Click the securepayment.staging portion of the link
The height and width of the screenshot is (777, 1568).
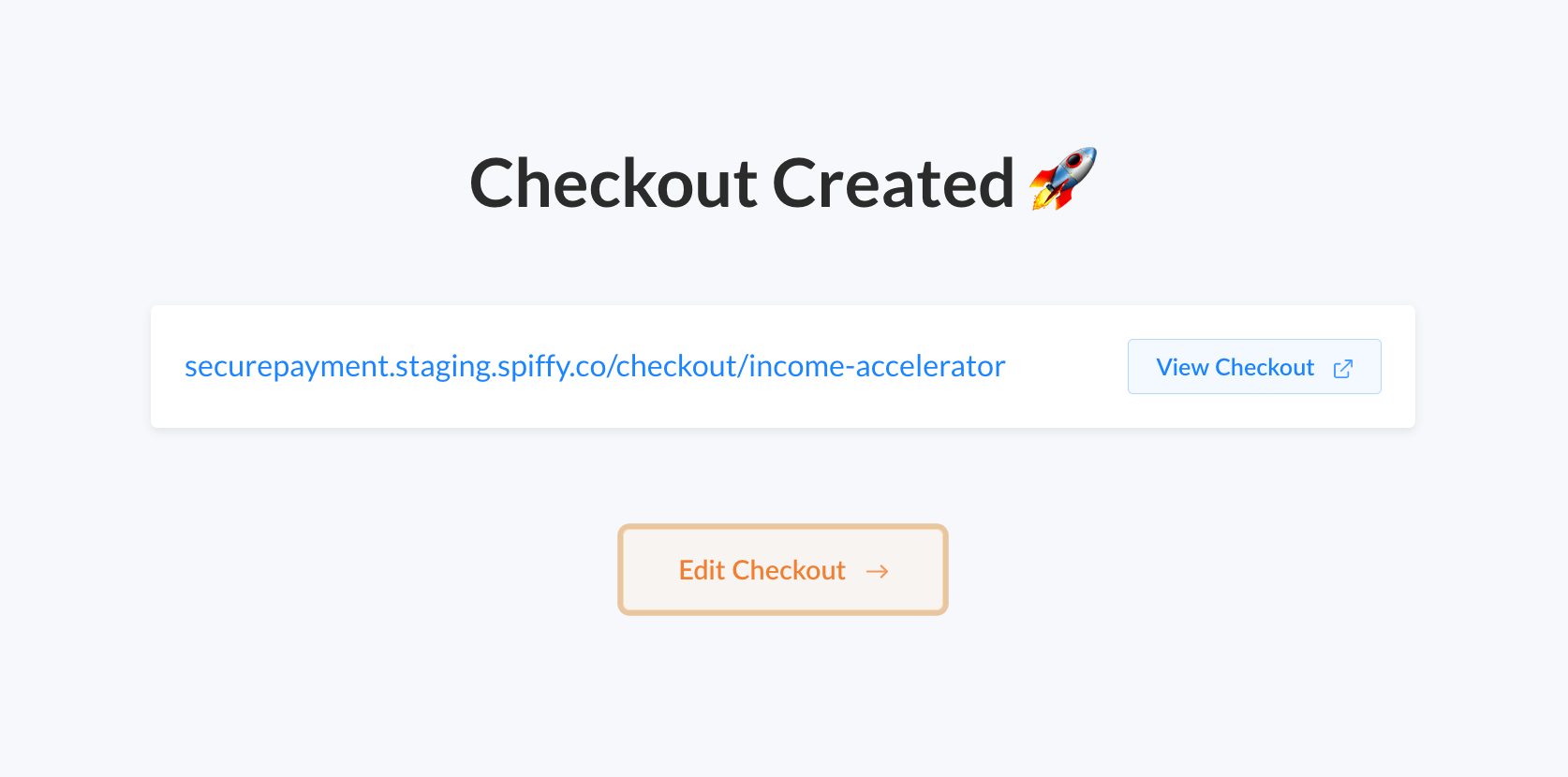[338, 367]
